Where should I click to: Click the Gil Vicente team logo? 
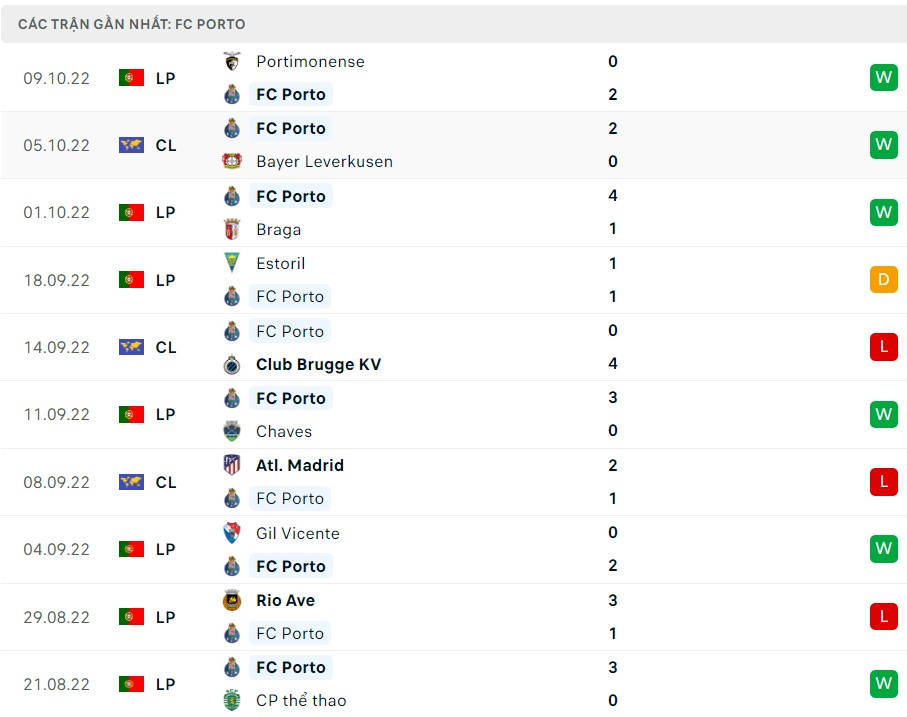pos(231,533)
